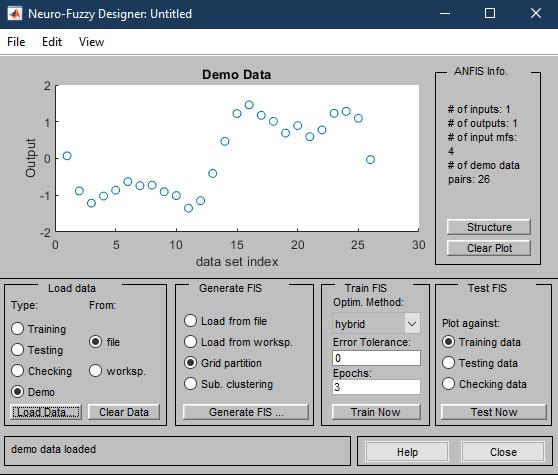Click the Load Data... button
Viewport: 558px width, 475px height.
46,412
